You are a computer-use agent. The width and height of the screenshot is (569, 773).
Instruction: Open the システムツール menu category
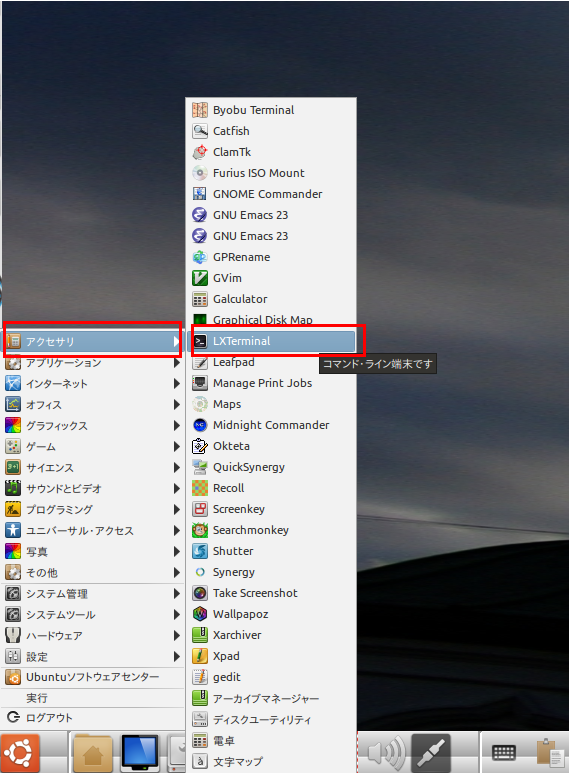pyautogui.click(x=93, y=615)
